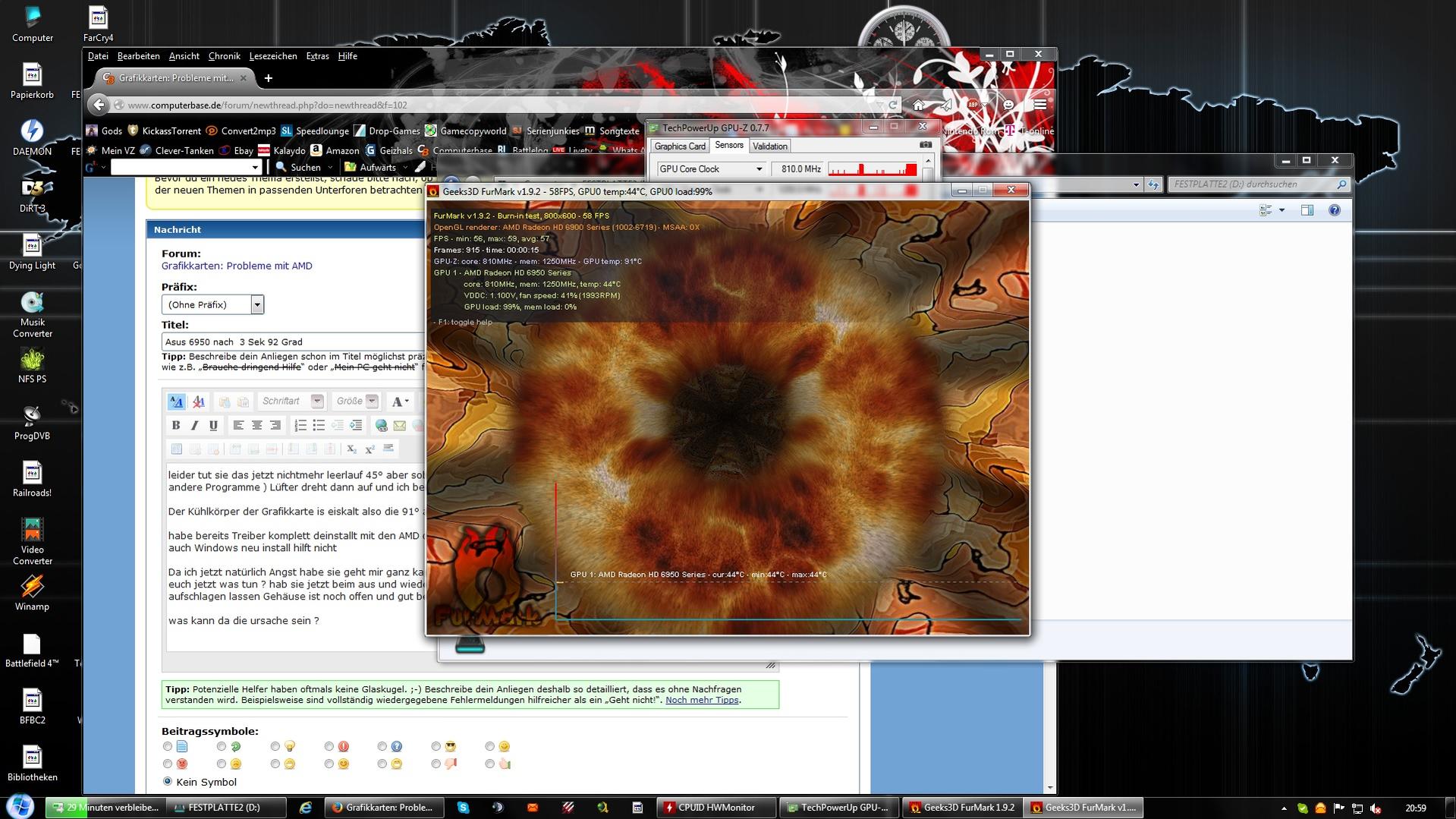Apply subscript formatting in editor
The image size is (1456, 819).
pyautogui.click(x=351, y=449)
